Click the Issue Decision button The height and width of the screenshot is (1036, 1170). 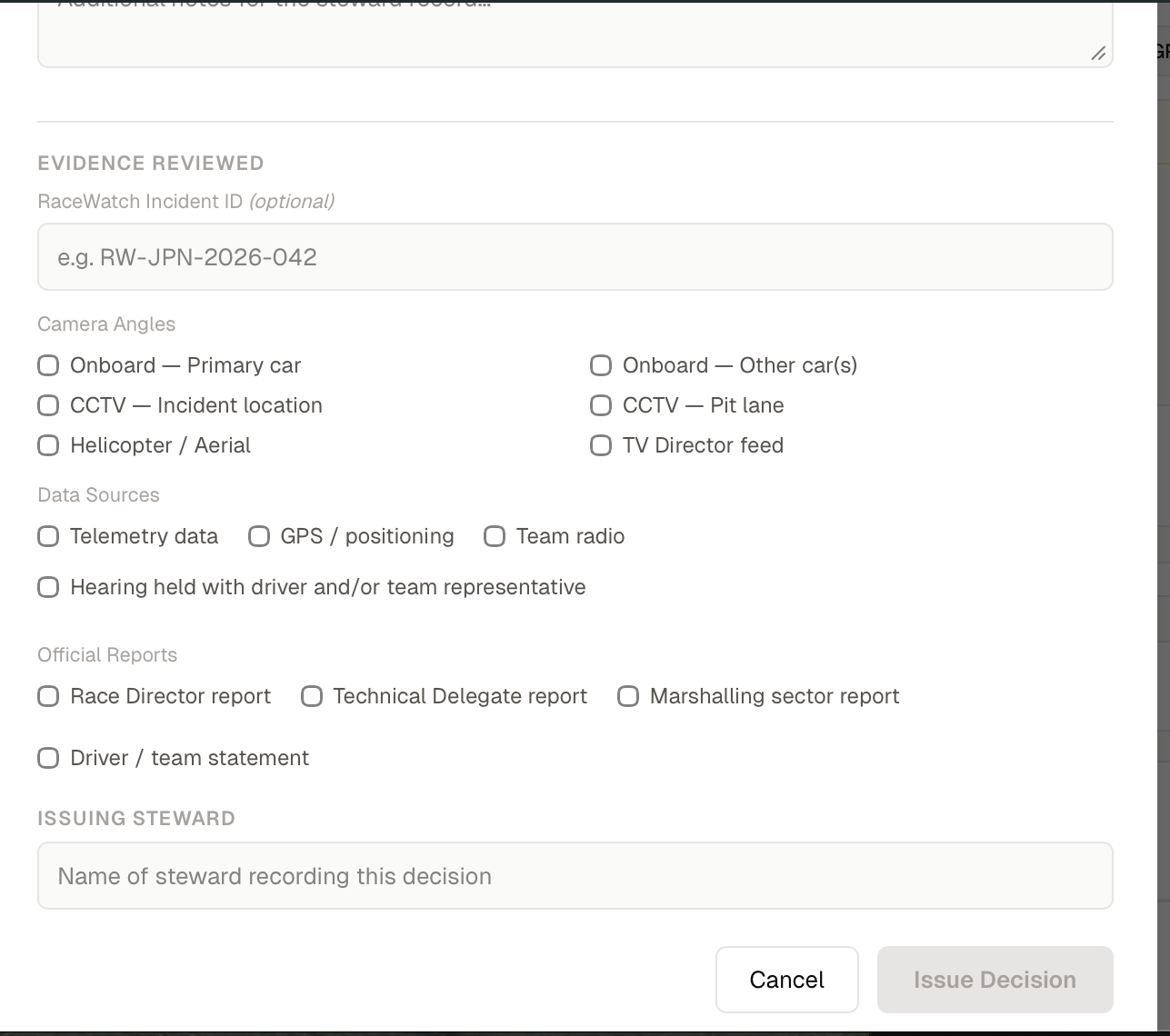tap(995, 980)
